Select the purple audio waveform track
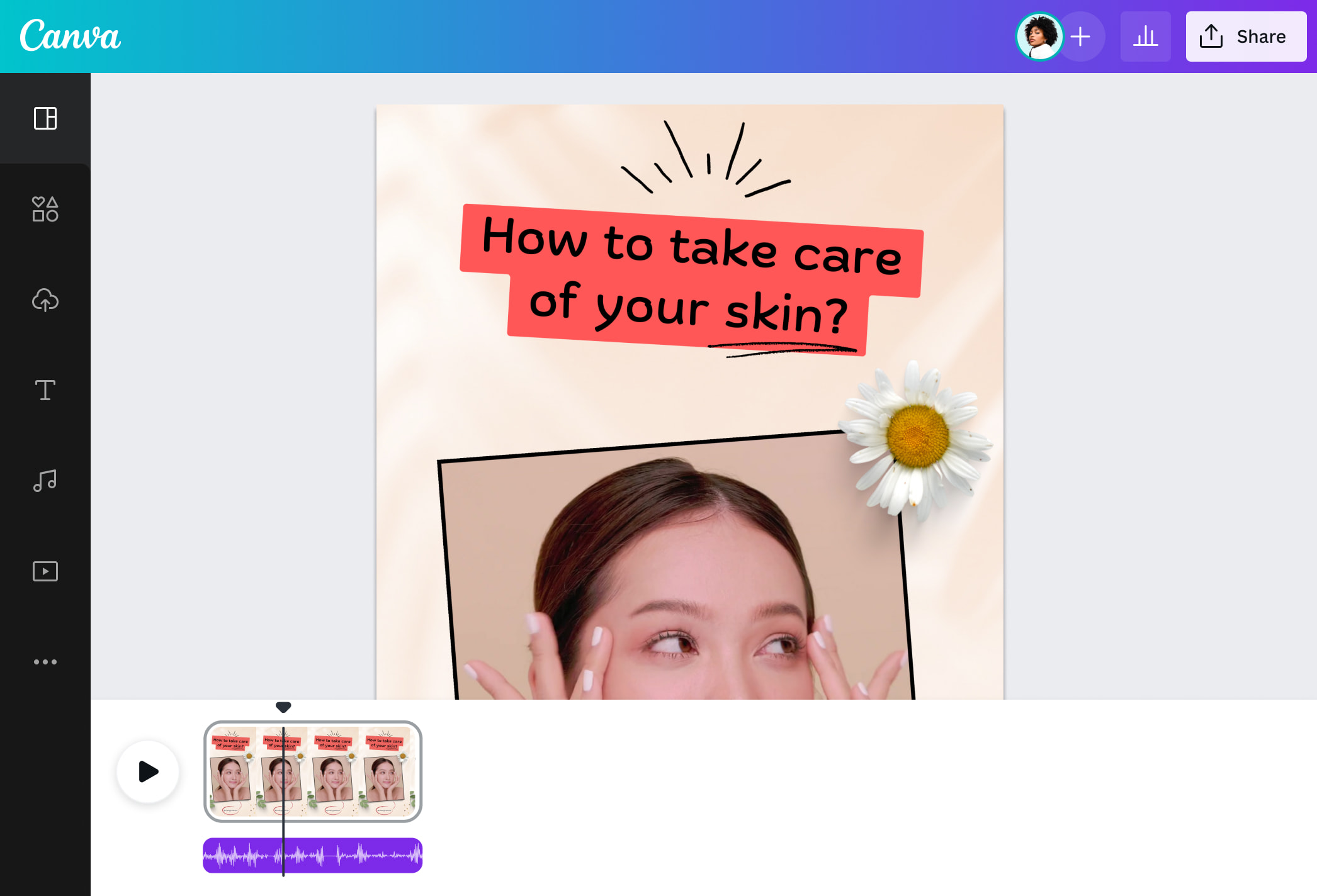The width and height of the screenshot is (1317, 896). click(353, 855)
